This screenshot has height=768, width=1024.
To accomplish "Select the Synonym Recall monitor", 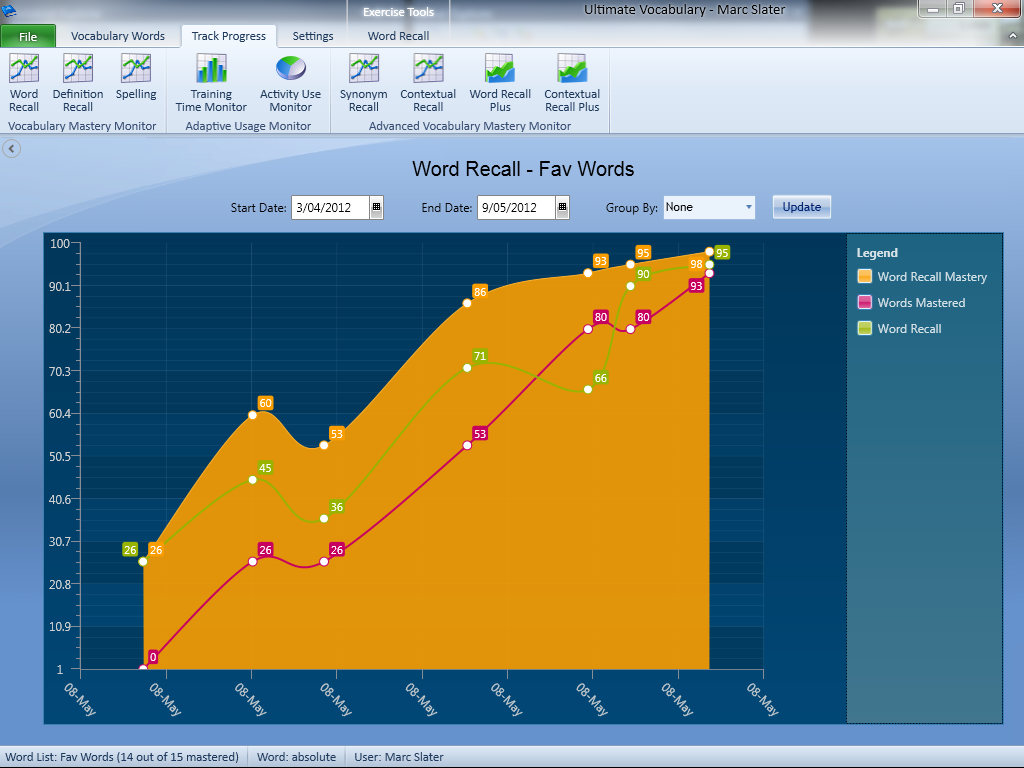I will click(x=363, y=82).
